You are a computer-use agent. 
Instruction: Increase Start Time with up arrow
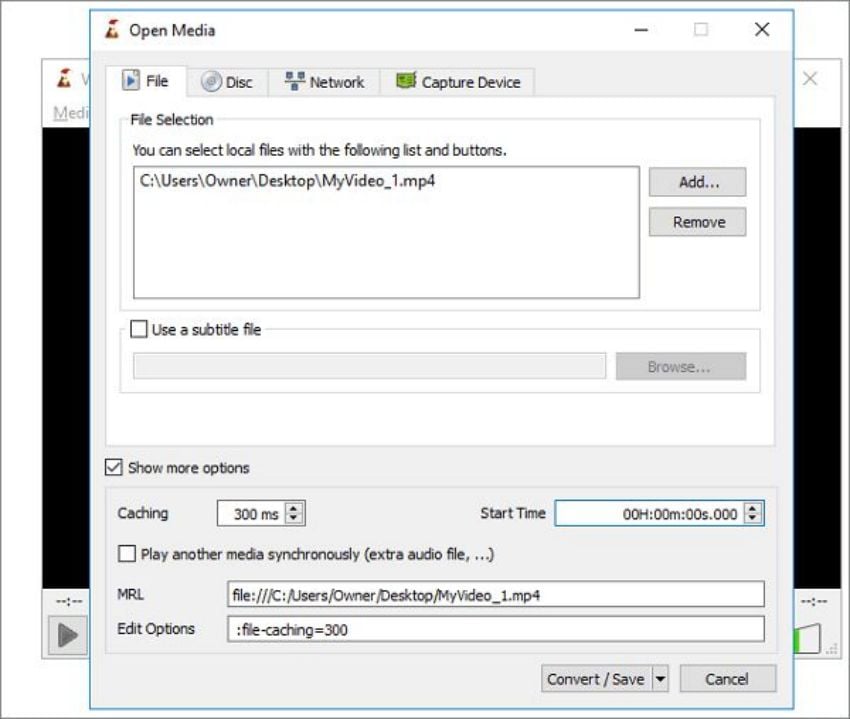(752, 508)
